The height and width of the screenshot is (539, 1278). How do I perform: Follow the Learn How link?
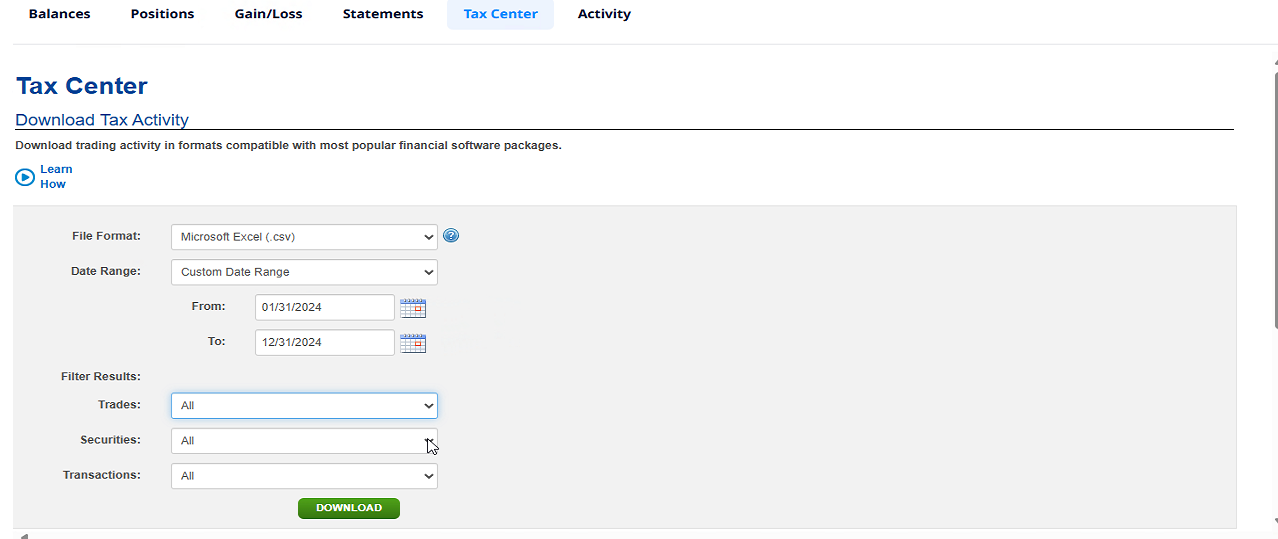(x=55, y=177)
